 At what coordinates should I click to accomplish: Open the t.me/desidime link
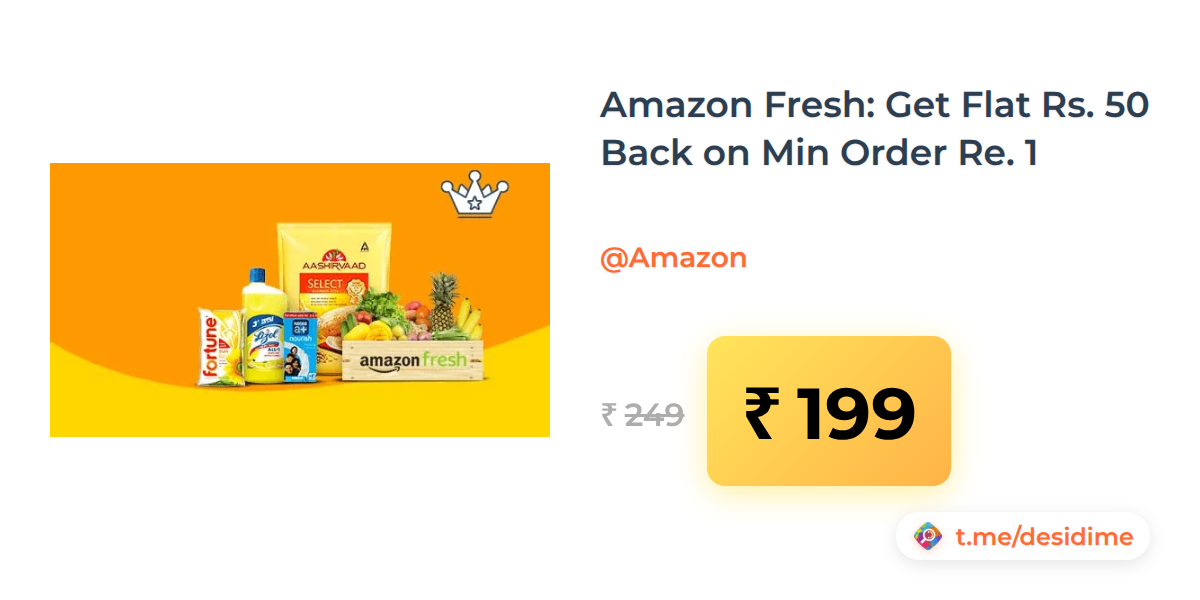point(1044,537)
